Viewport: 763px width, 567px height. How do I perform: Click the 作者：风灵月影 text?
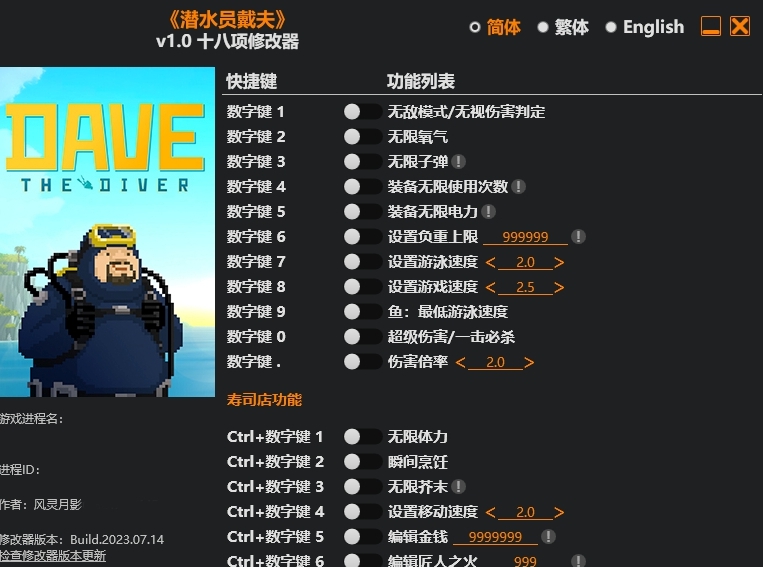tap(41, 504)
